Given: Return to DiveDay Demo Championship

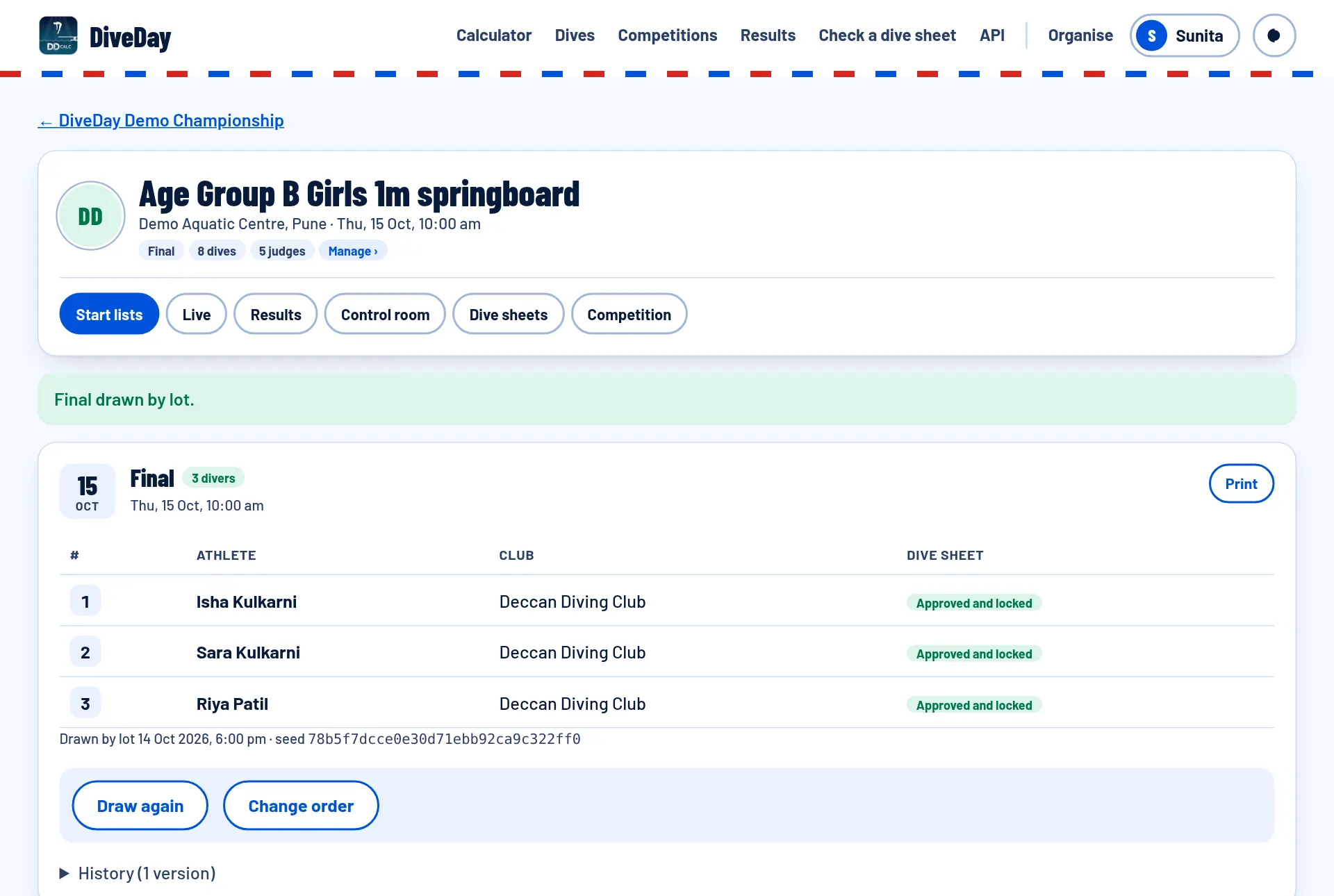Looking at the screenshot, I should point(161,121).
